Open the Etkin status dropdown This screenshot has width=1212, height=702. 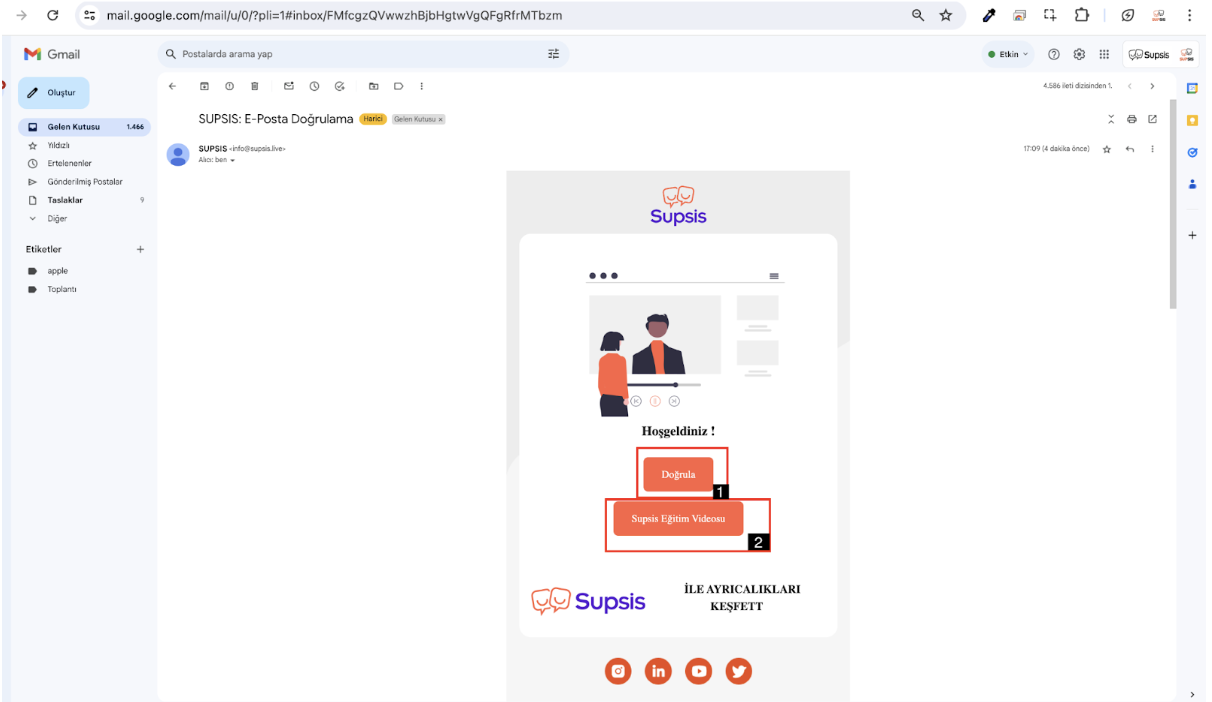pos(1008,54)
